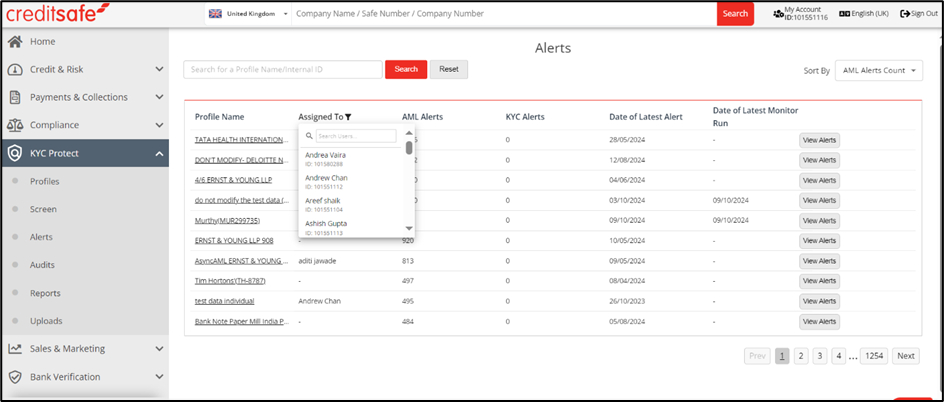Click the magnifier icon in user search

[x=309, y=136]
